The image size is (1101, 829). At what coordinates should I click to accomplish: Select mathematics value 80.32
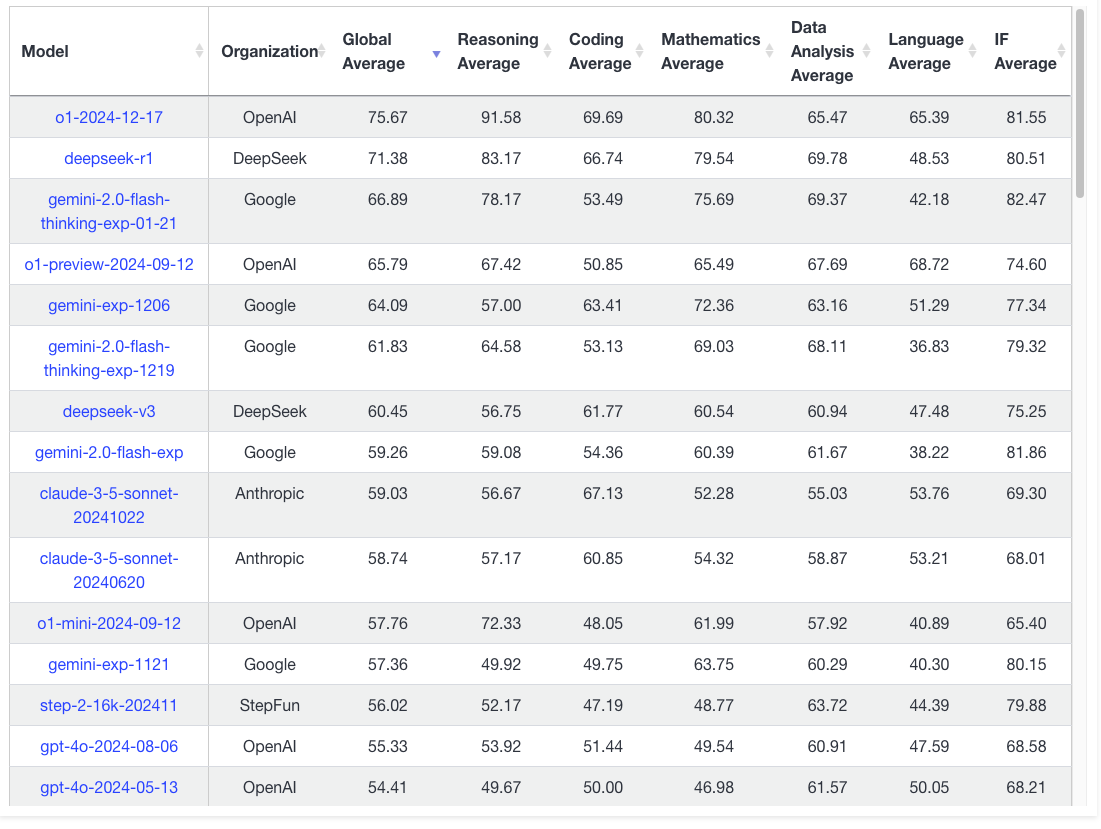pos(713,117)
